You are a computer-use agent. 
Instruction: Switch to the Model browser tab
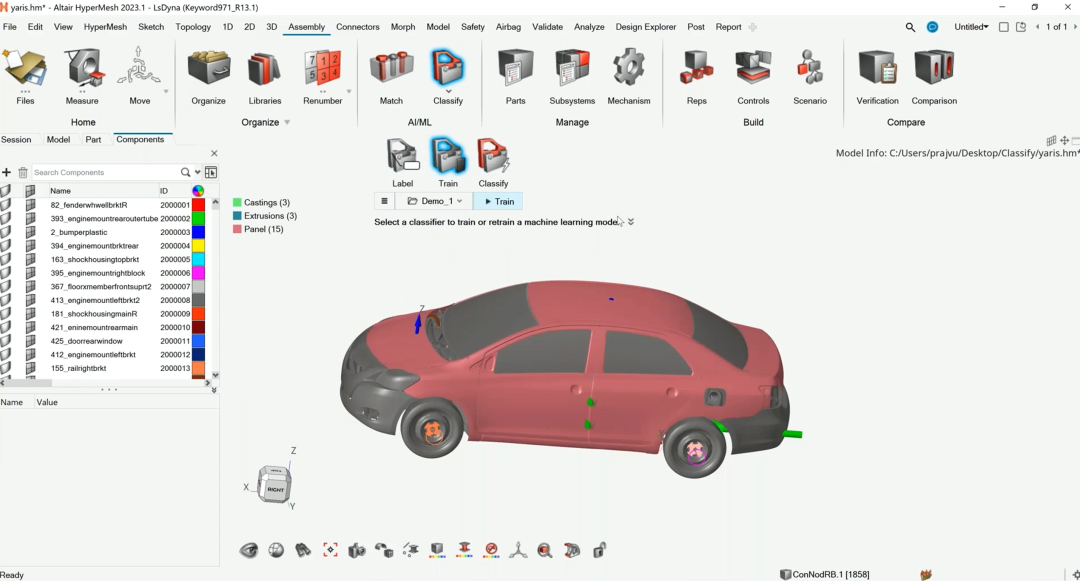coord(59,139)
